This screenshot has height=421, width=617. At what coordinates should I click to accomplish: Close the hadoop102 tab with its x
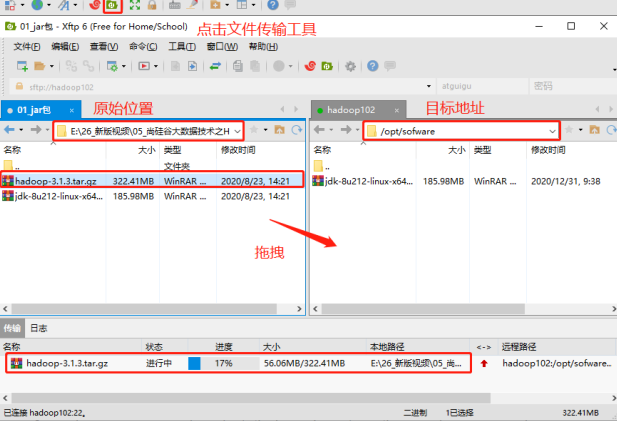tap(397, 111)
